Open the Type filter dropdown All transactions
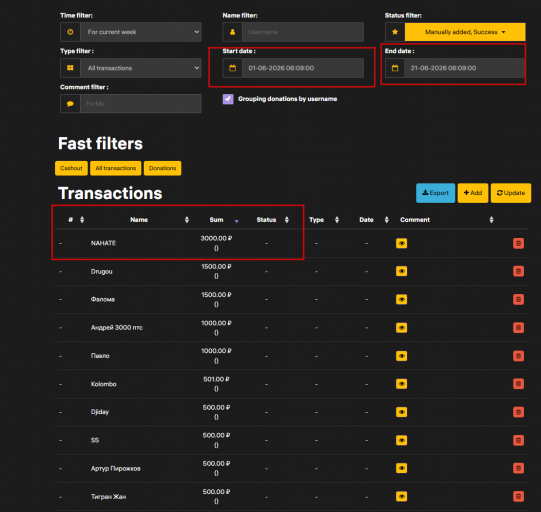The width and height of the screenshot is (541, 512). click(x=141, y=68)
